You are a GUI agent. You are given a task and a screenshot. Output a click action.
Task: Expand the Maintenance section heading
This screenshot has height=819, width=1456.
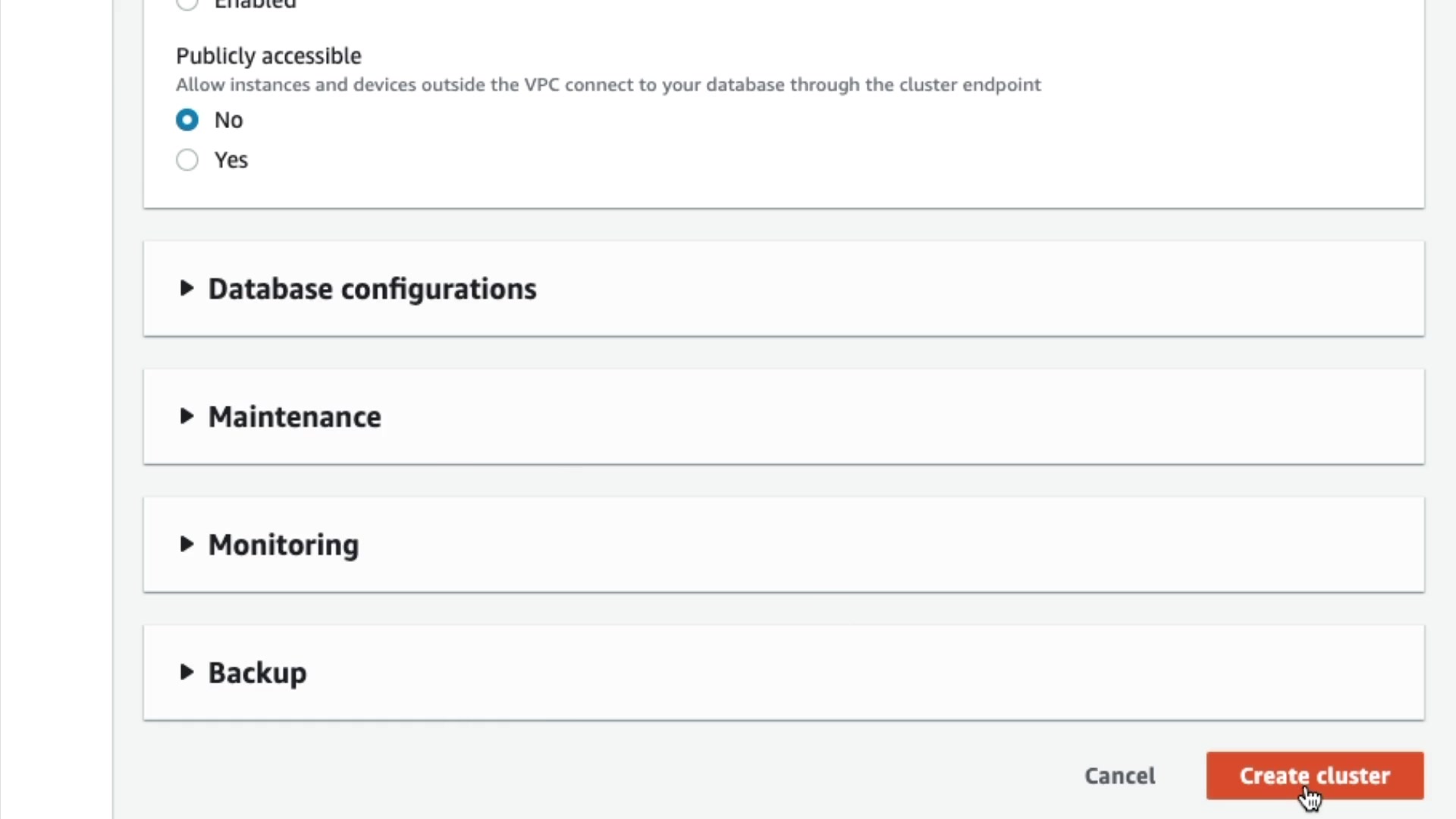pyautogui.click(x=294, y=417)
